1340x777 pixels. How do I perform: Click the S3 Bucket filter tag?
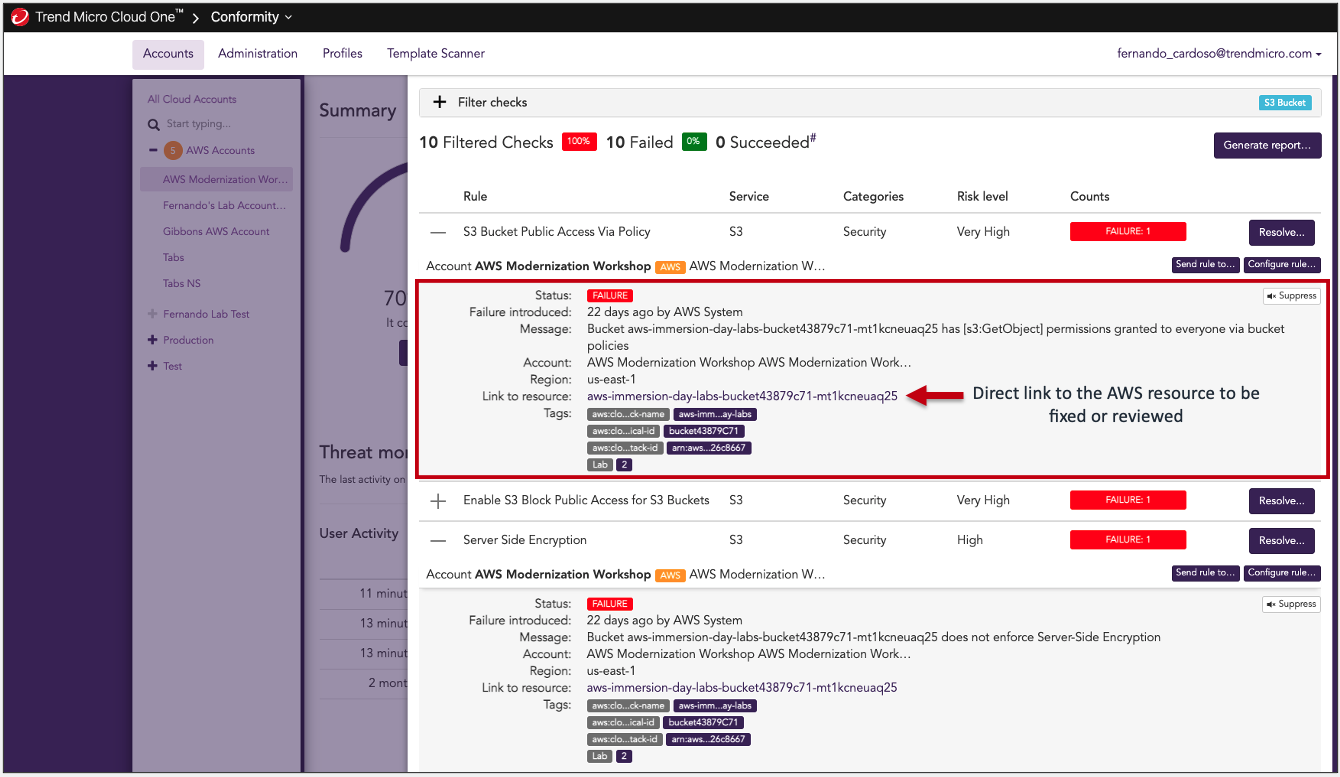[1285, 102]
